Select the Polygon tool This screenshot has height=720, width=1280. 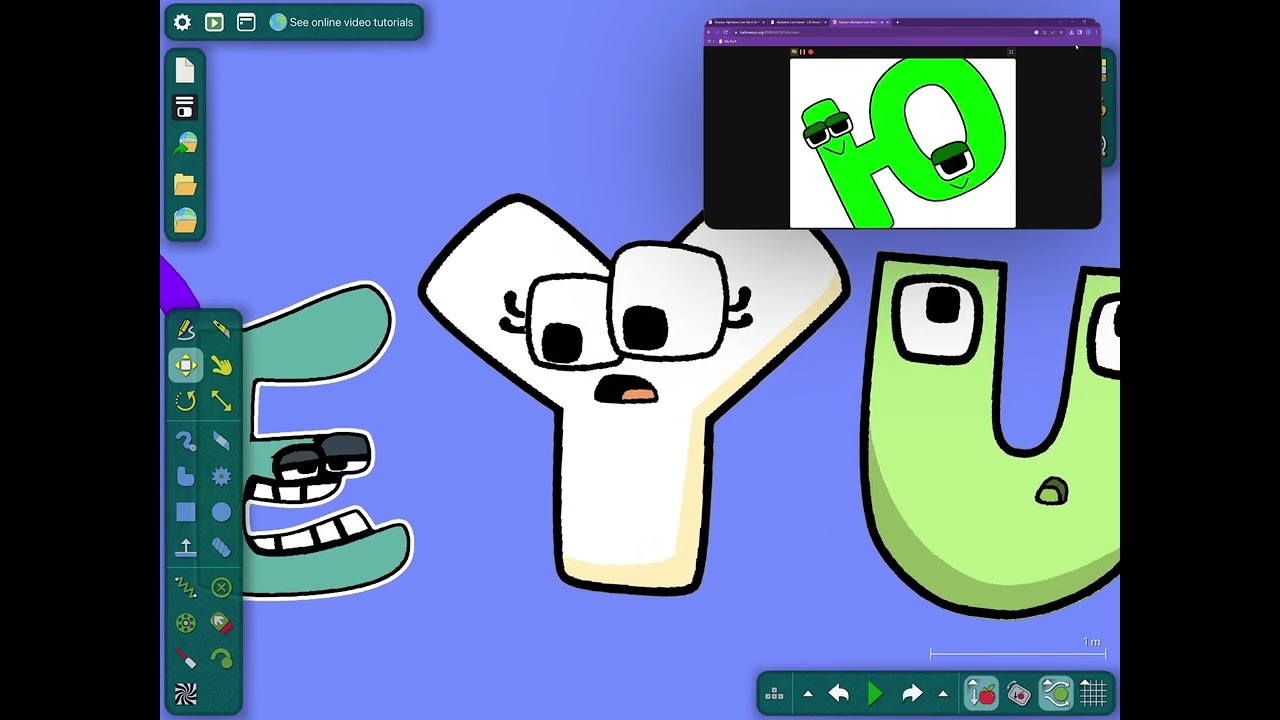(x=186, y=477)
